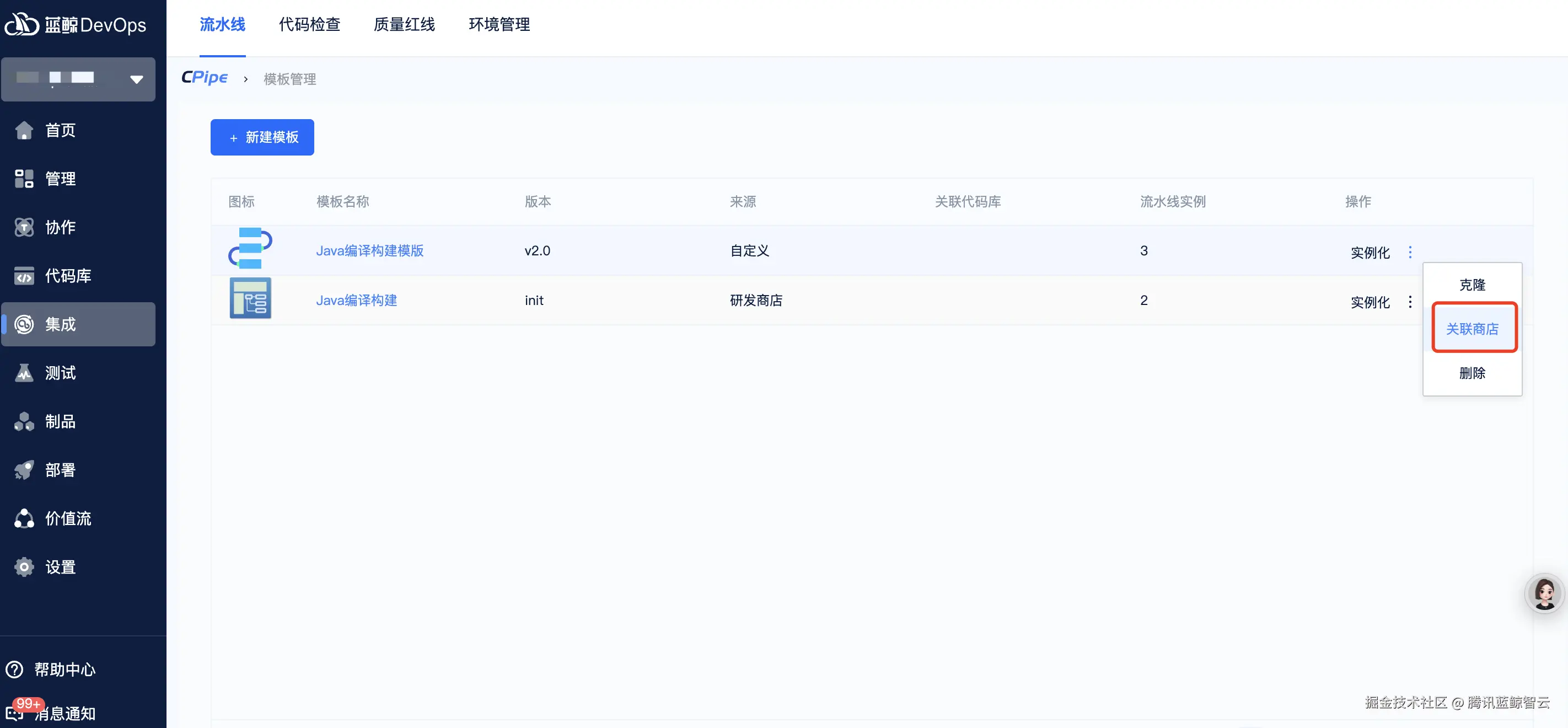1568x728 pixels.
Task: Click the assistant avatar bubble
Action: (x=1544, y=593)
